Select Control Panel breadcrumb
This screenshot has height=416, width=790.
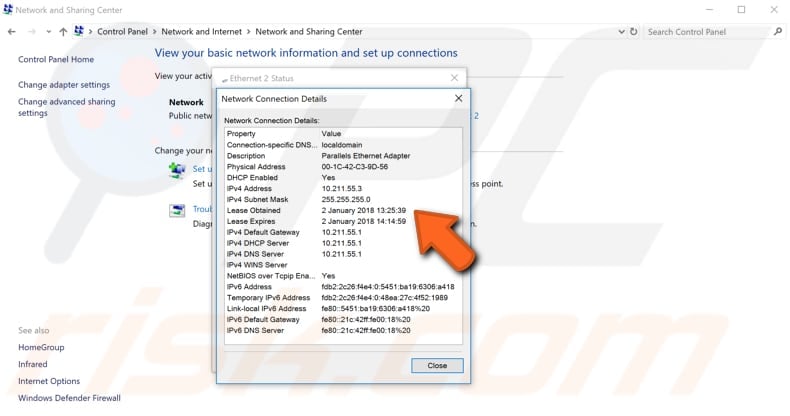pos(122,32)
